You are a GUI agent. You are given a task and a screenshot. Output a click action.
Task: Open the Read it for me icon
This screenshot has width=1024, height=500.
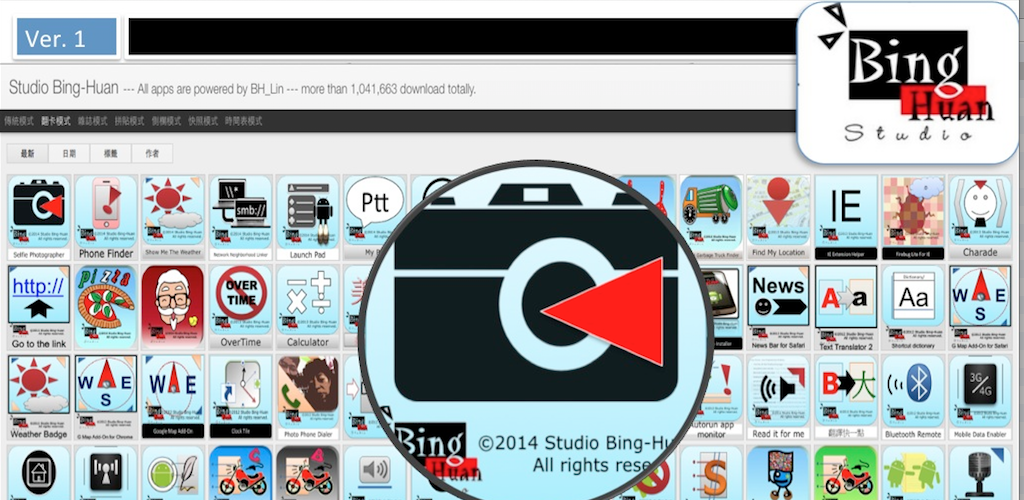[x=778, y=398]
